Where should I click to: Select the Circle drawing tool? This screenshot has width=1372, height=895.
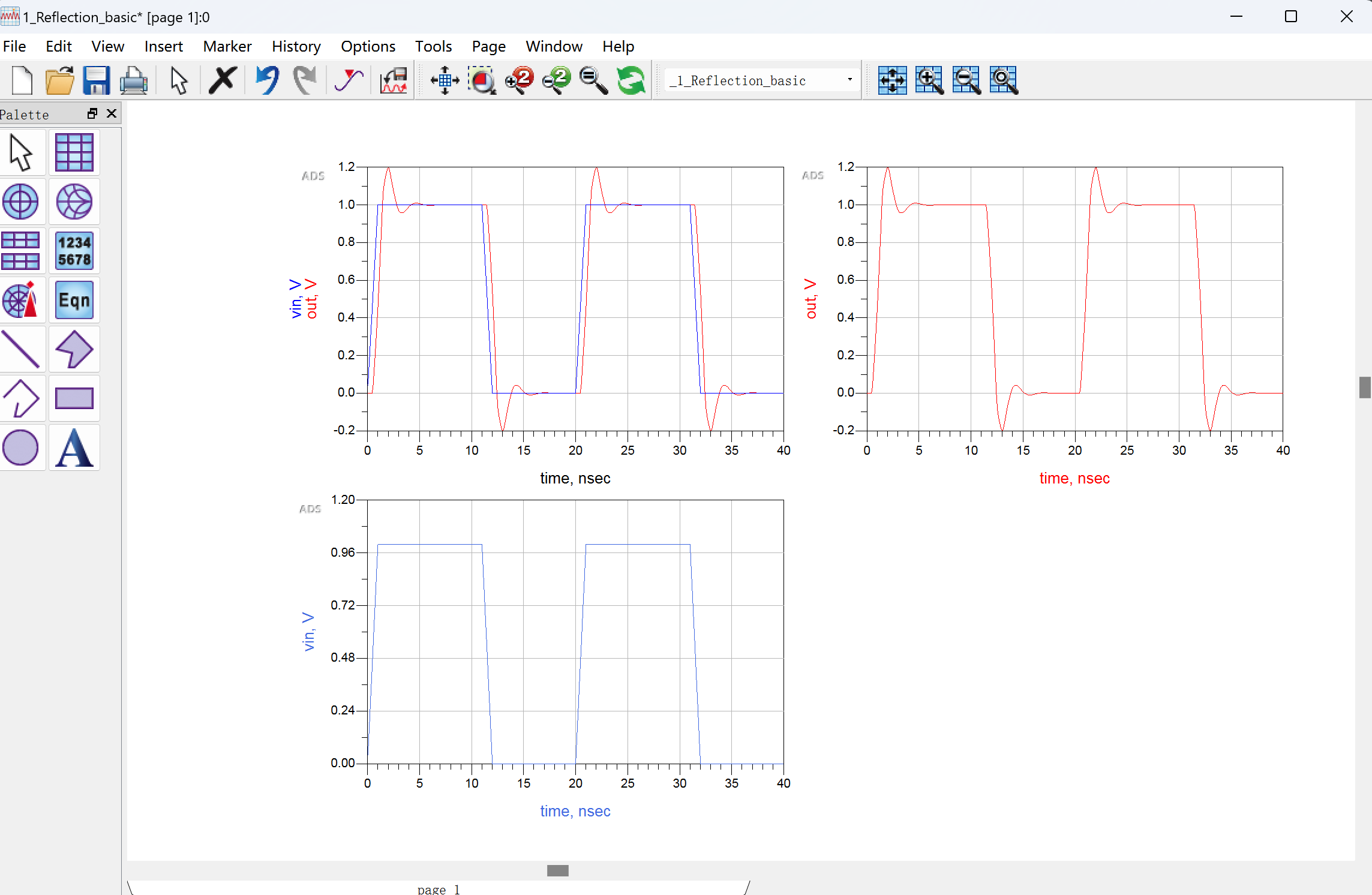click(22, 447)
